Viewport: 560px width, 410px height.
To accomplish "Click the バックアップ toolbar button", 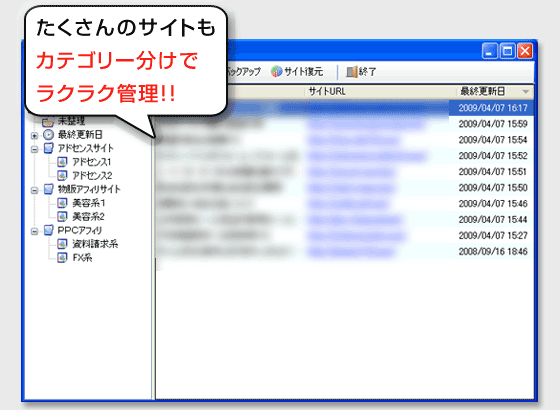I will [244, 71].
